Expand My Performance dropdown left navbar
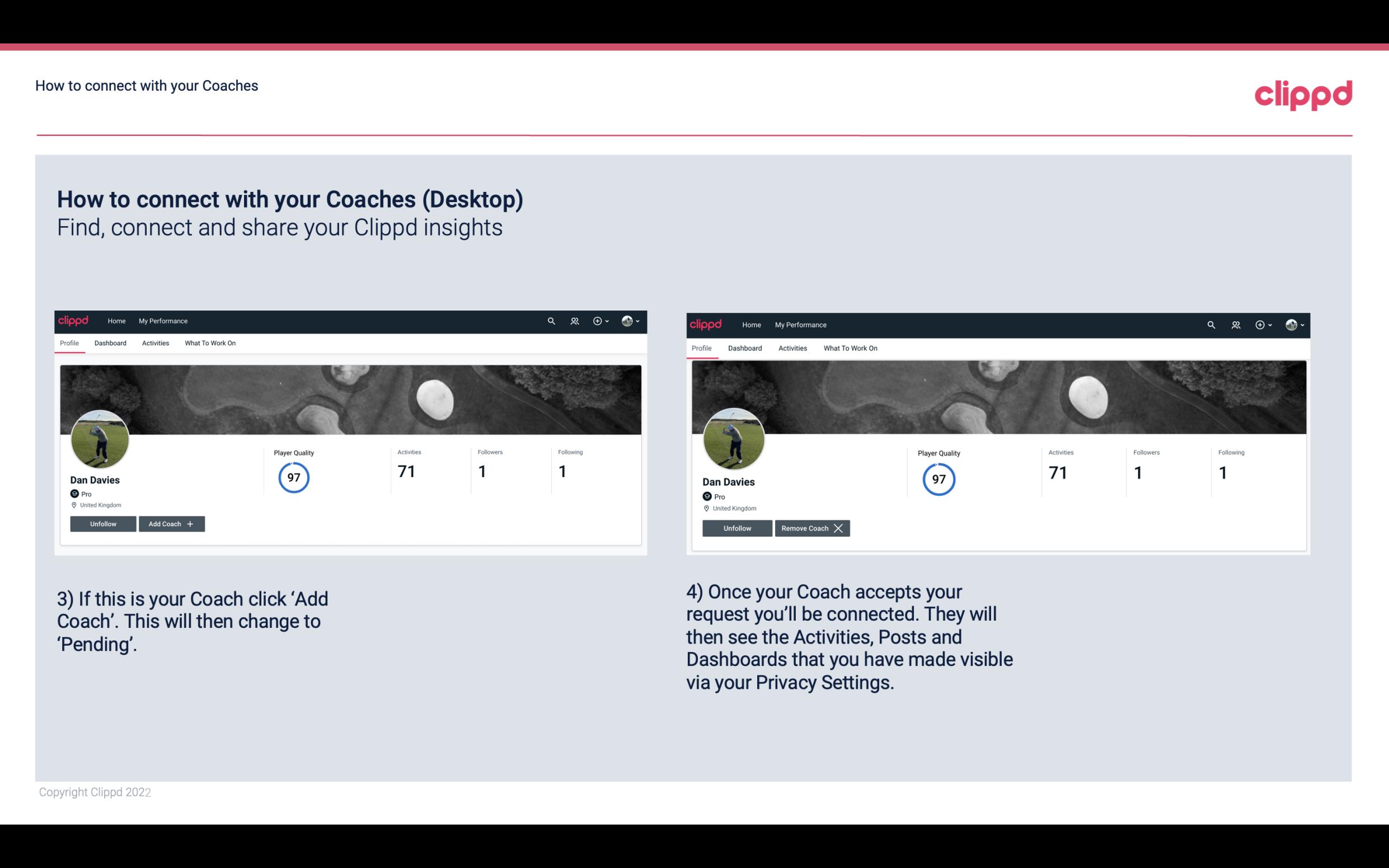Image resolution: width=1389 pixels, height=868 pixels. click(x=163, y=320)
